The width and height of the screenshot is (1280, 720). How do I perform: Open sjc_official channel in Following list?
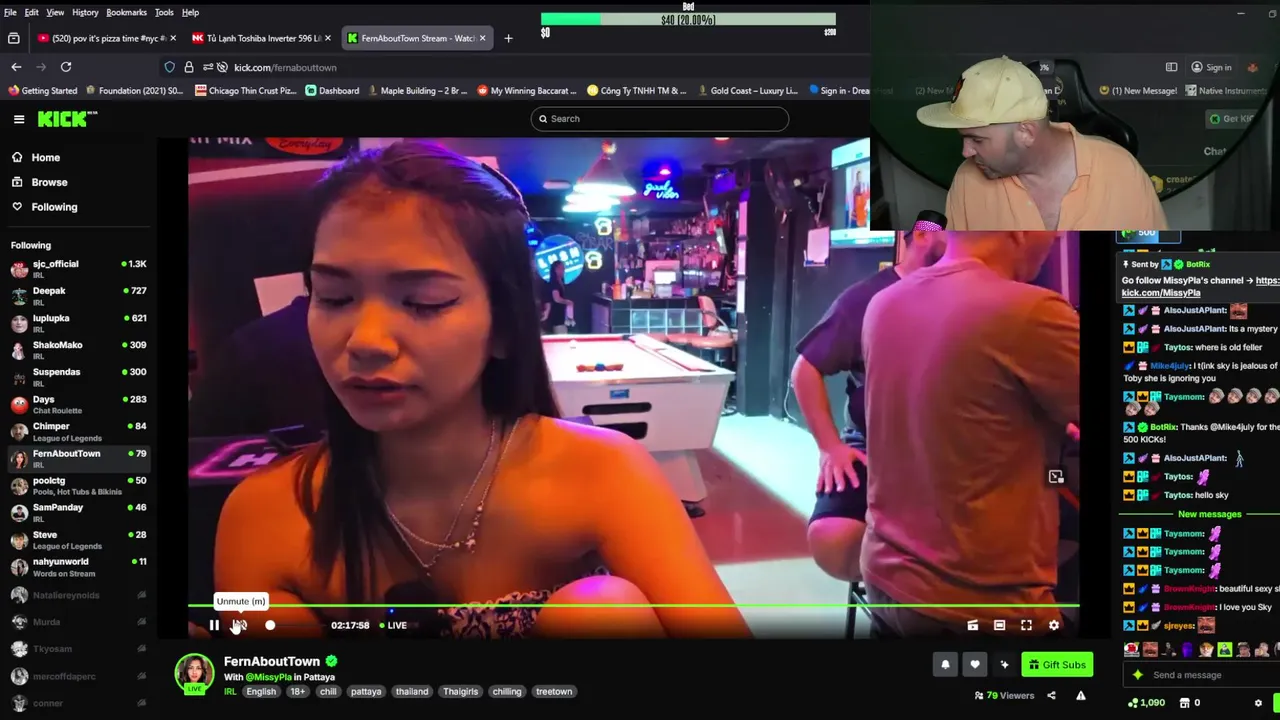tap(78, 268)
